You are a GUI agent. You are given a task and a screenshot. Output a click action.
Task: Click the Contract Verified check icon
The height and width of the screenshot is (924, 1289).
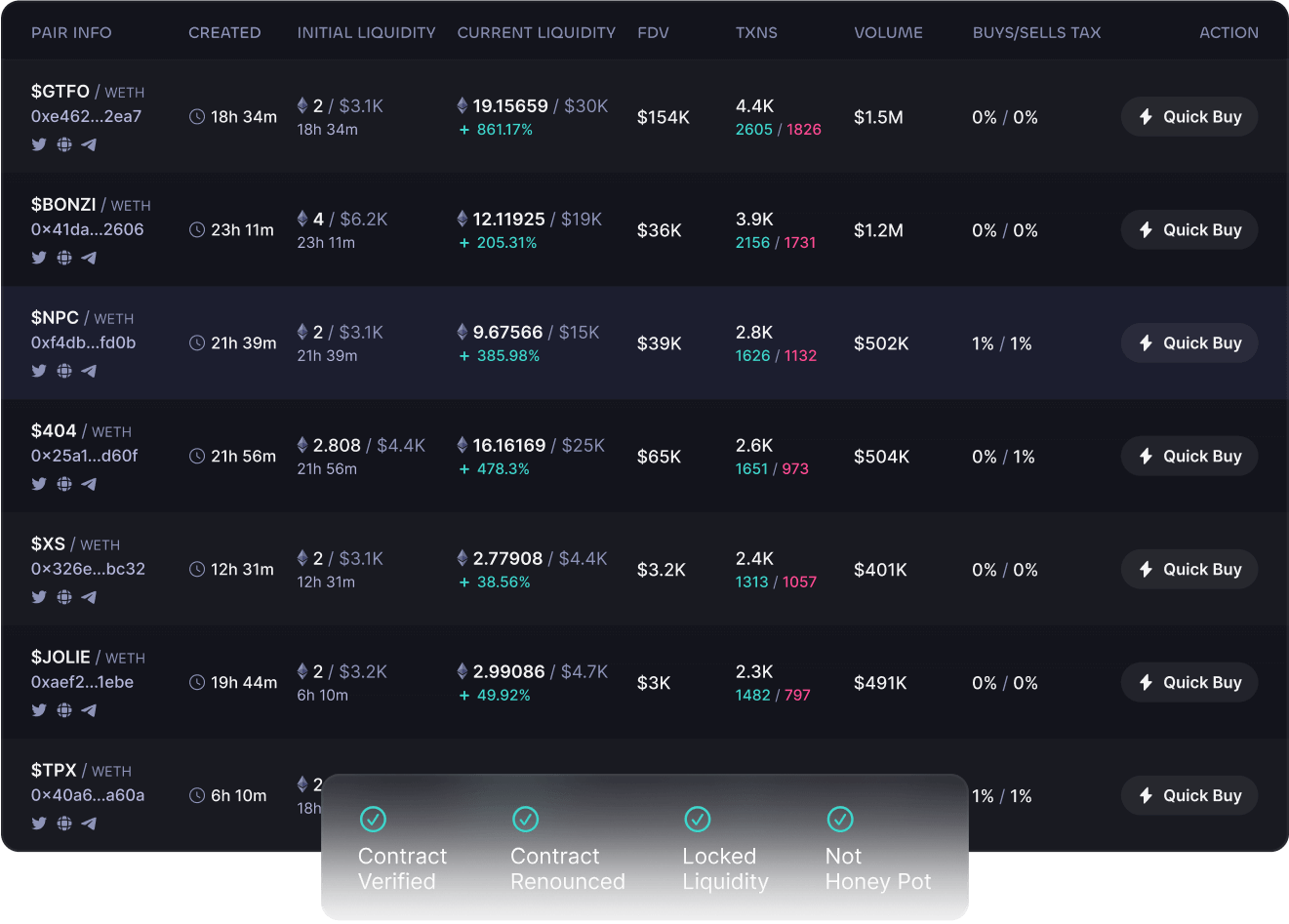tap(373, 819)
